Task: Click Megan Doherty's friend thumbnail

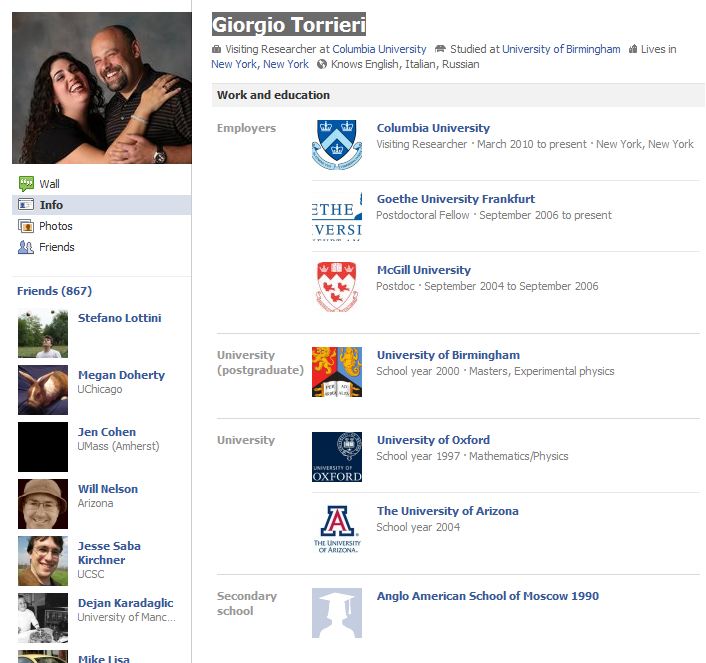Action: (43, 390)
